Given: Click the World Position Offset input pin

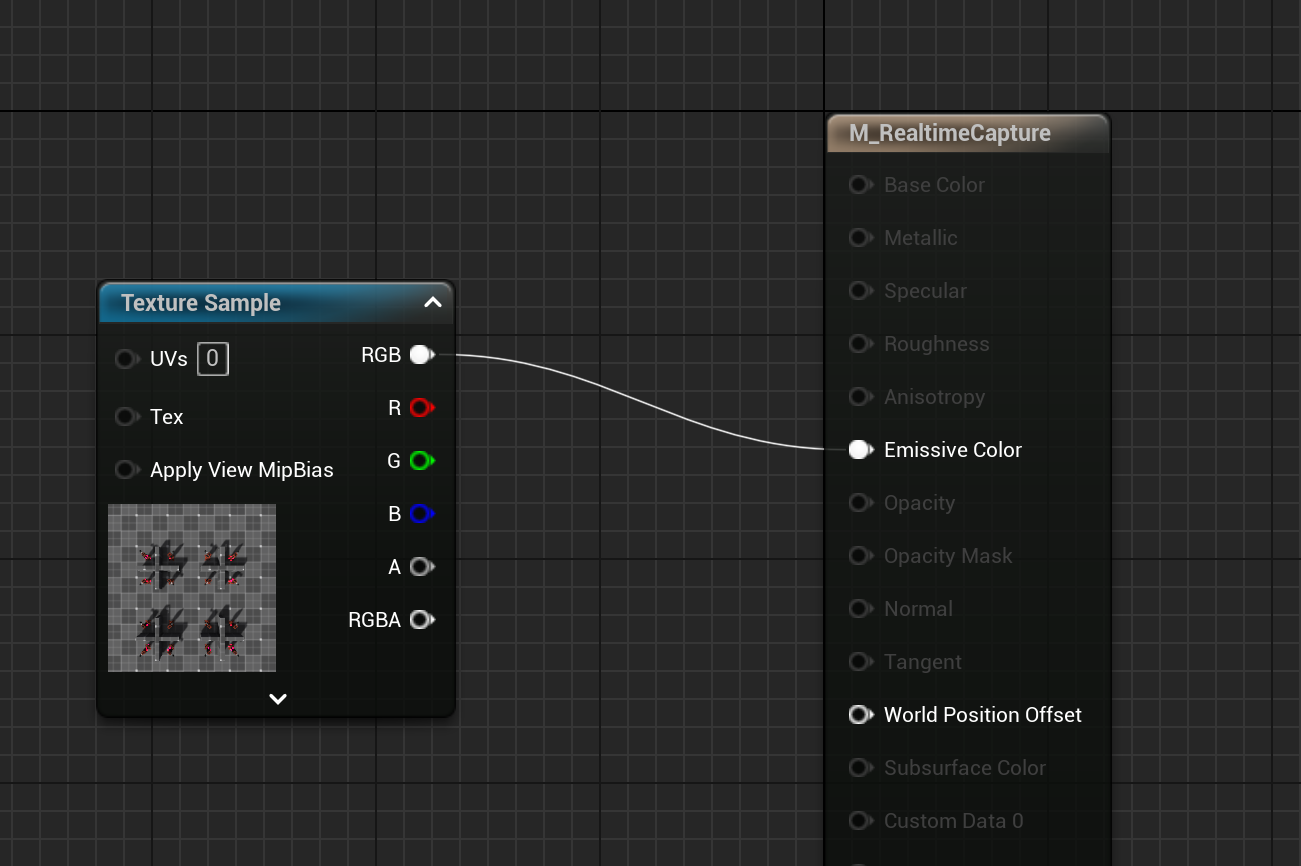Looking at the screenshot, I should tap(860, 715).
